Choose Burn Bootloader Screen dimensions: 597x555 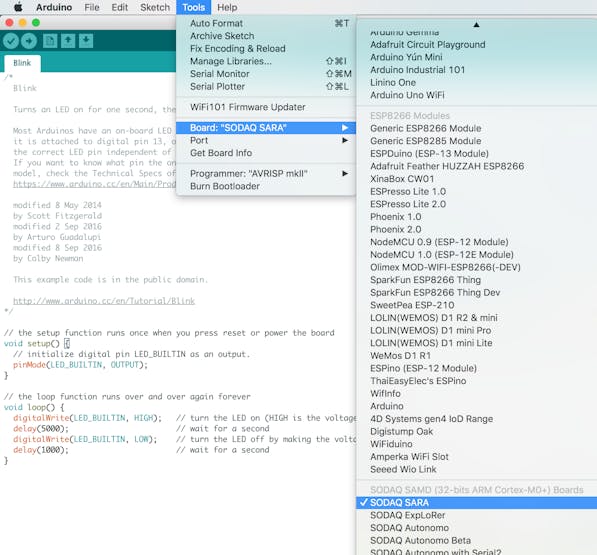coord(266,186)
